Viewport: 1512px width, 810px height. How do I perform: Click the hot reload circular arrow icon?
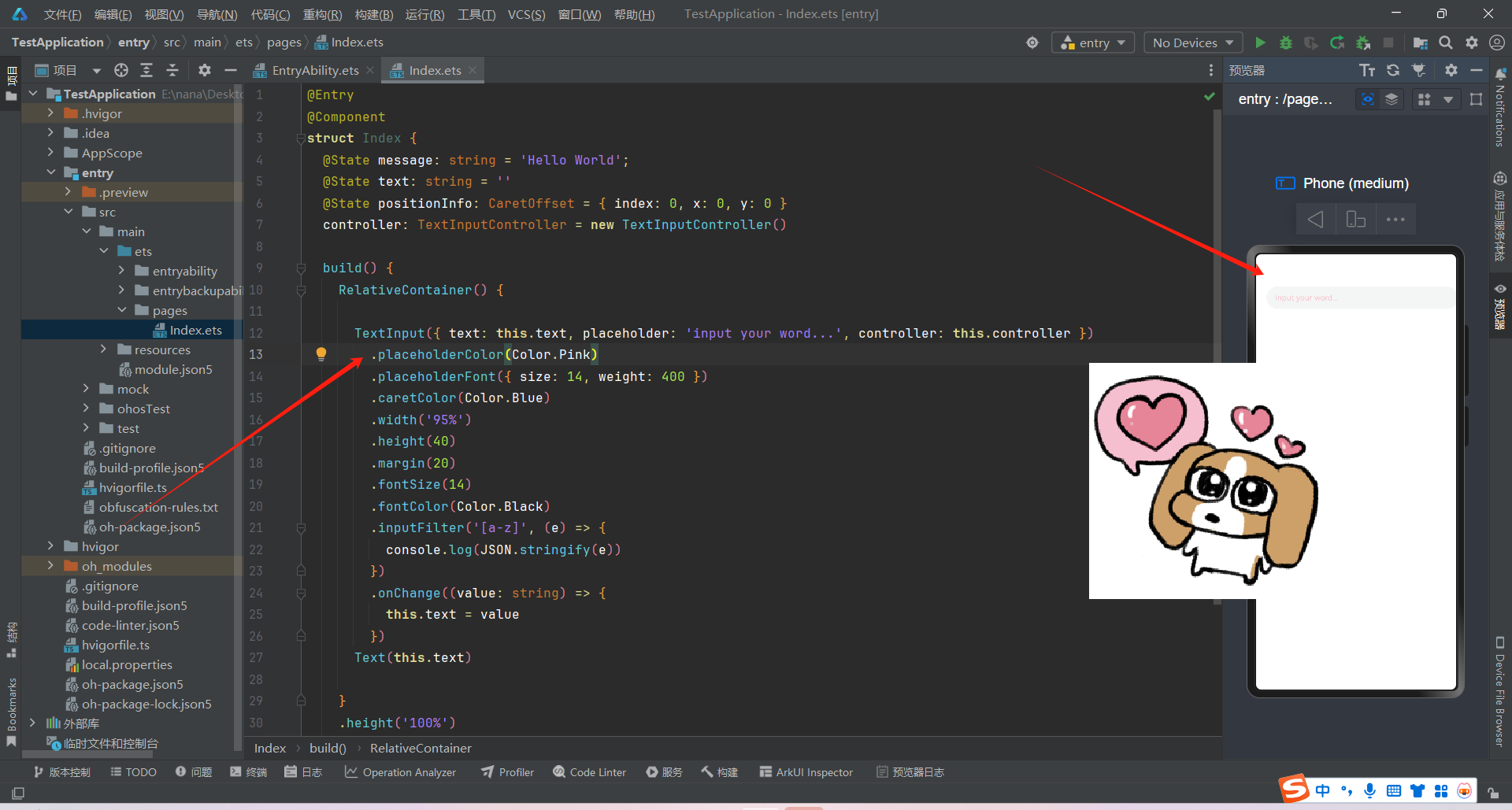tap(1337, 43)
